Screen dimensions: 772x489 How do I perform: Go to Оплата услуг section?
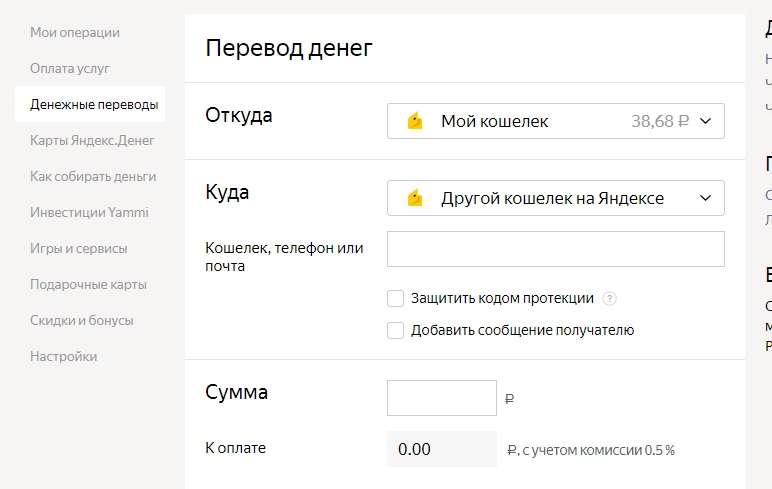[70, 68]
